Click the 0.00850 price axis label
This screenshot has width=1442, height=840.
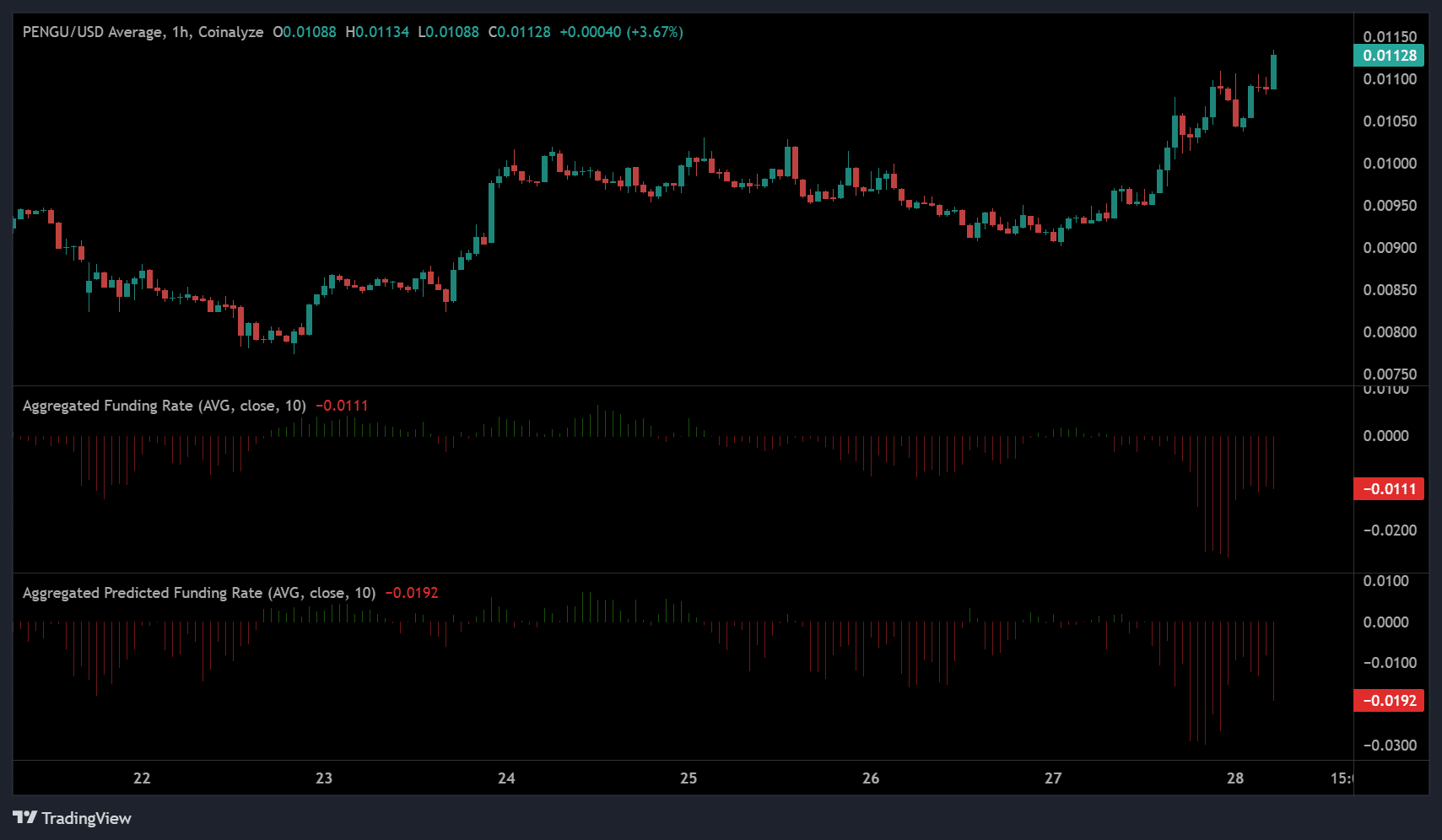[x=1390, y=290]
